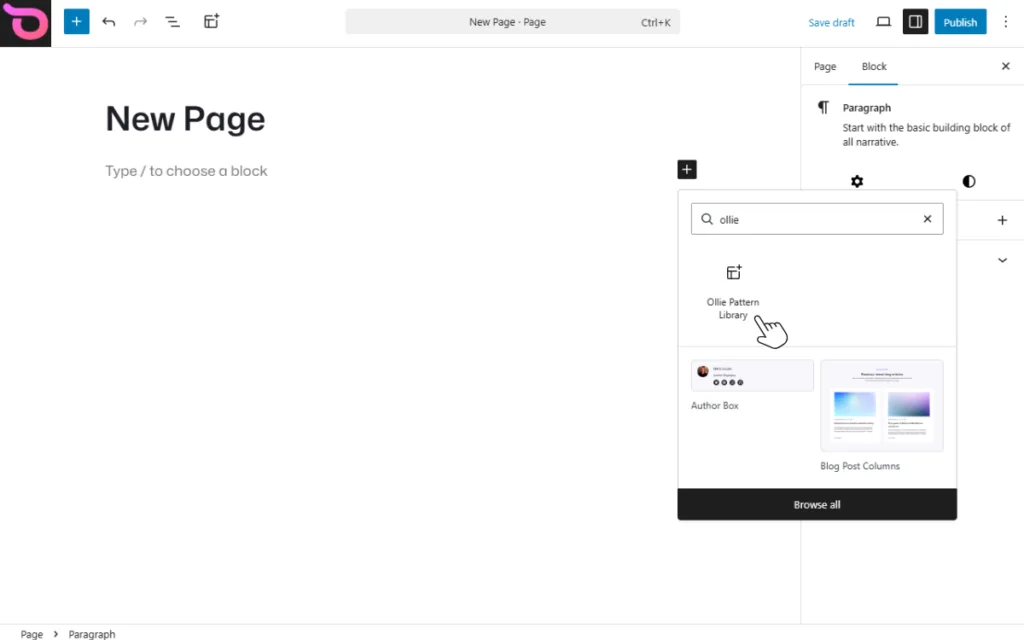The height and width of the screenshot is (640, 1024).
Task: Publish the page
Action: pos(960,21)
